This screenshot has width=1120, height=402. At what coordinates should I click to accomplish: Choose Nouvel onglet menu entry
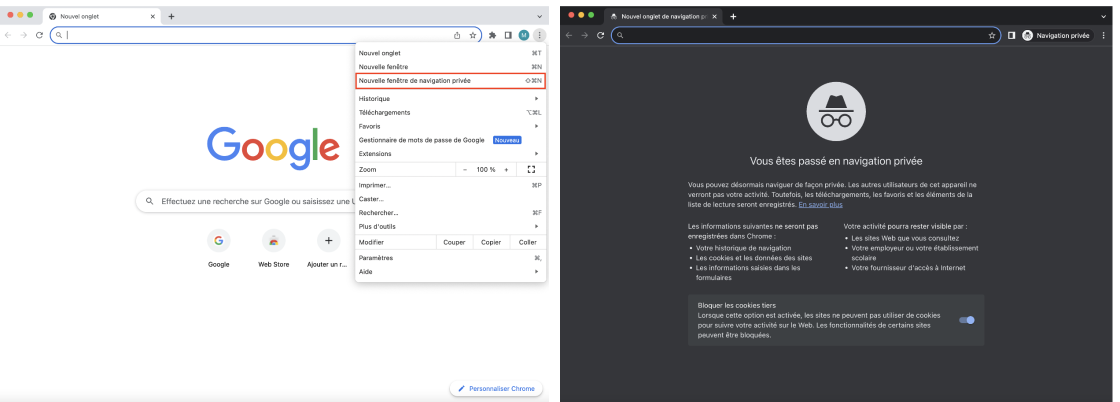451,53
